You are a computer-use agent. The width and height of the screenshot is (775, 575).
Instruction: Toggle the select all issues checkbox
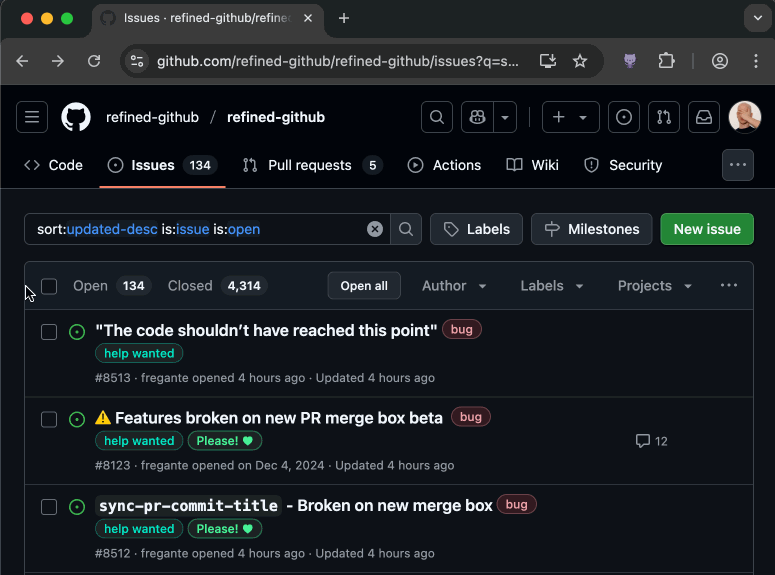[49, 286]
